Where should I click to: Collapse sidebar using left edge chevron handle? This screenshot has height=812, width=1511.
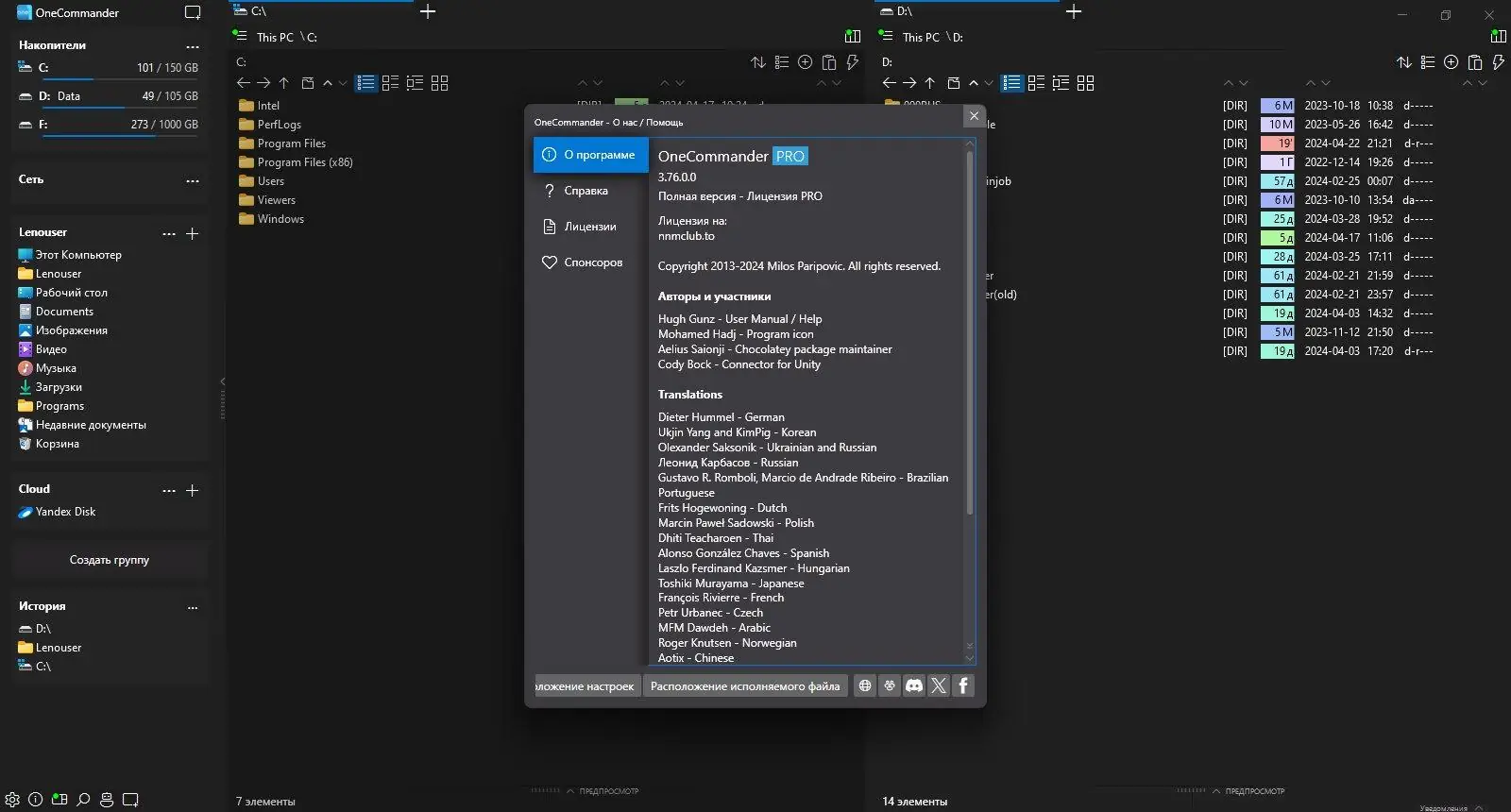pos(223,381)
